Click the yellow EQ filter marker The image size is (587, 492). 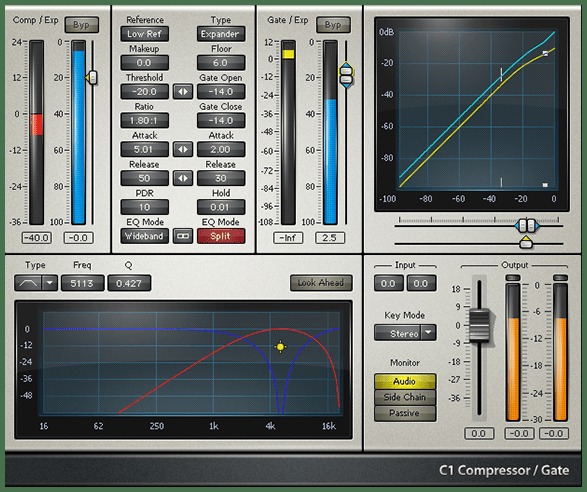tap(280, 347)
